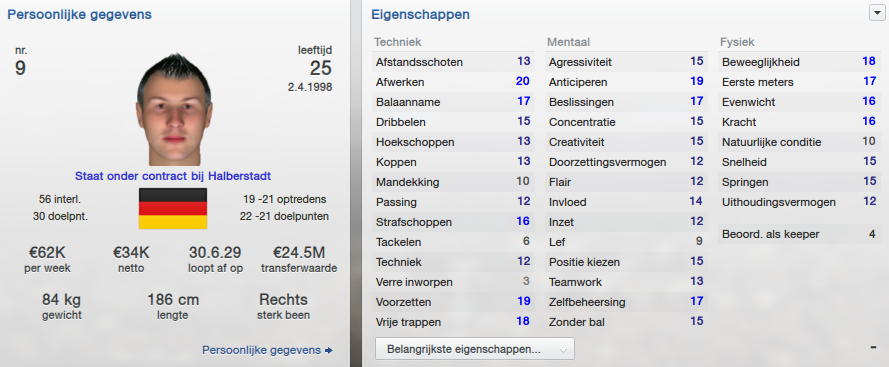889x367 pixels.
Task: Click the Zelfbeheersing attribute row
Action: pos(626,302)
